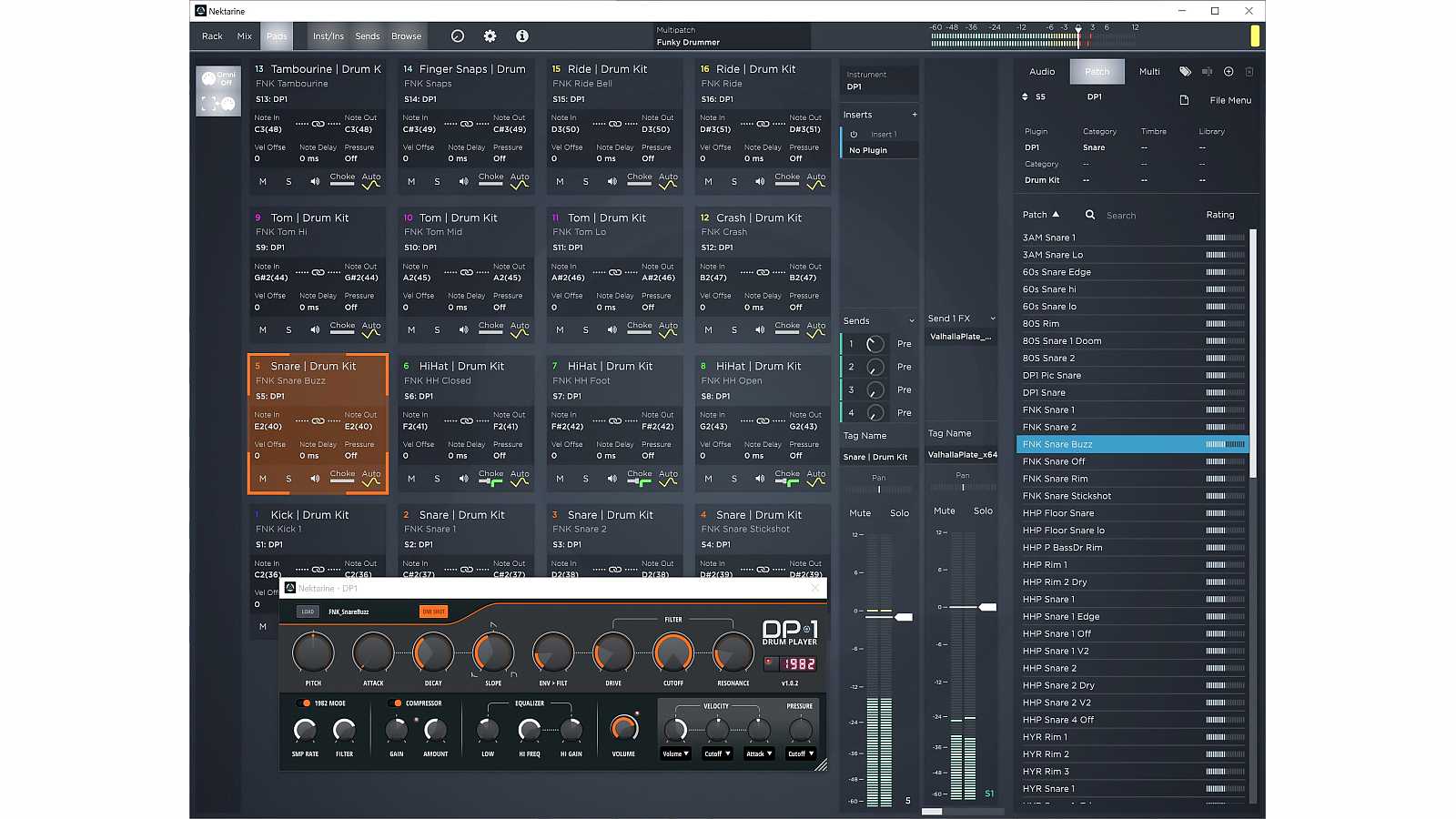This screenshot has height=819, width=1456.
Task: Adjust the CUTOFF knob in DP1
Action: [673, 652]
